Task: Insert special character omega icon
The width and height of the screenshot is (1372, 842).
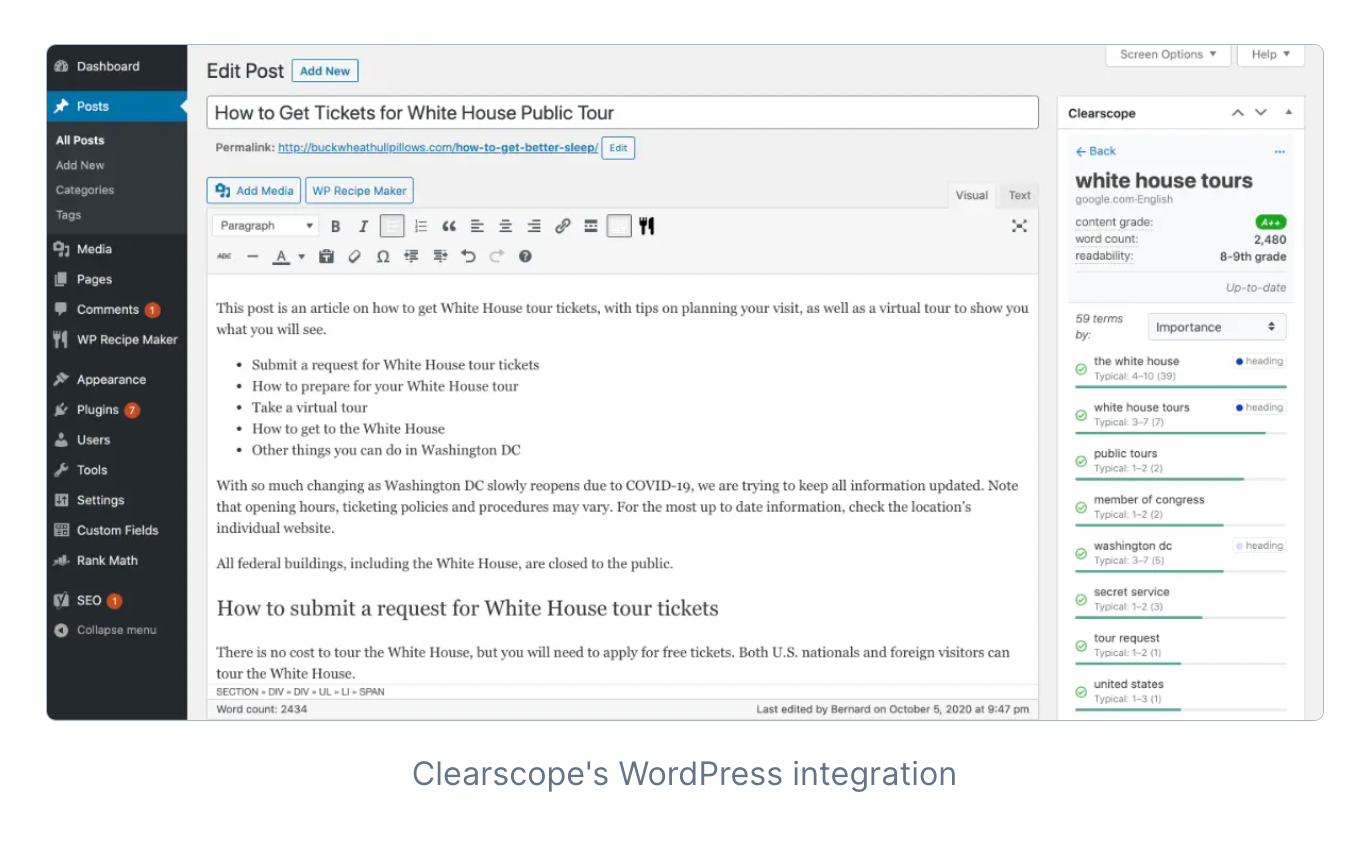Action: click(383, 256)
